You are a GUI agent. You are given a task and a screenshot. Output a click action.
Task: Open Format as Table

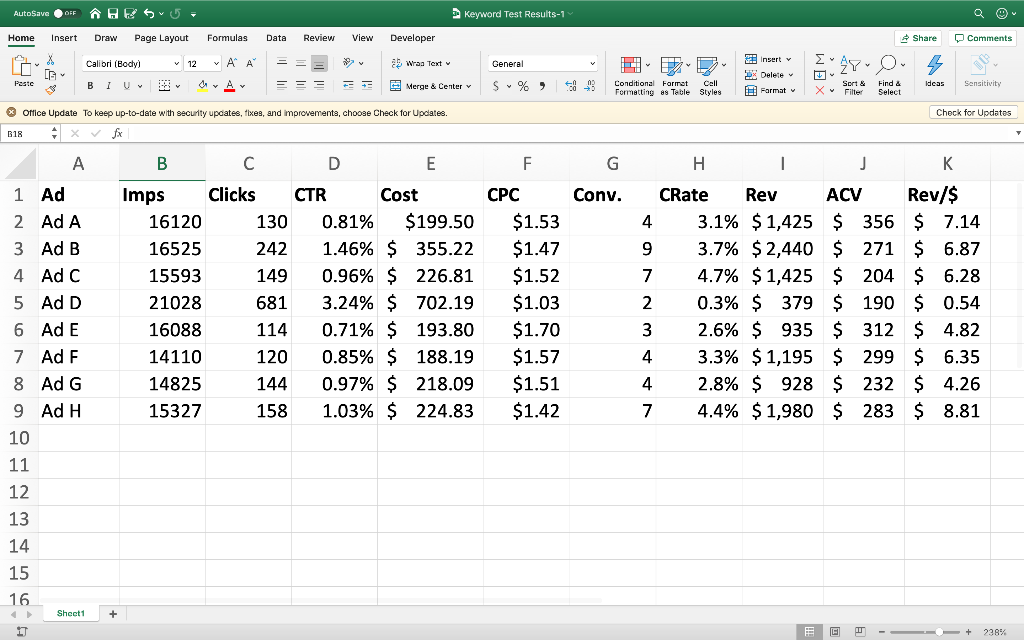pos(675,76)
